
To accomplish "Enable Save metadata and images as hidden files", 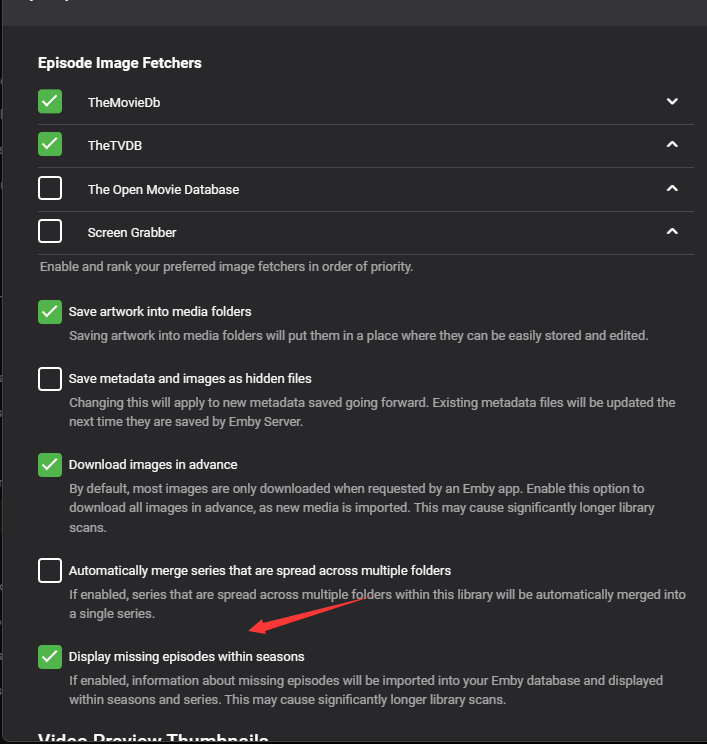I will [x=50, y=379].
